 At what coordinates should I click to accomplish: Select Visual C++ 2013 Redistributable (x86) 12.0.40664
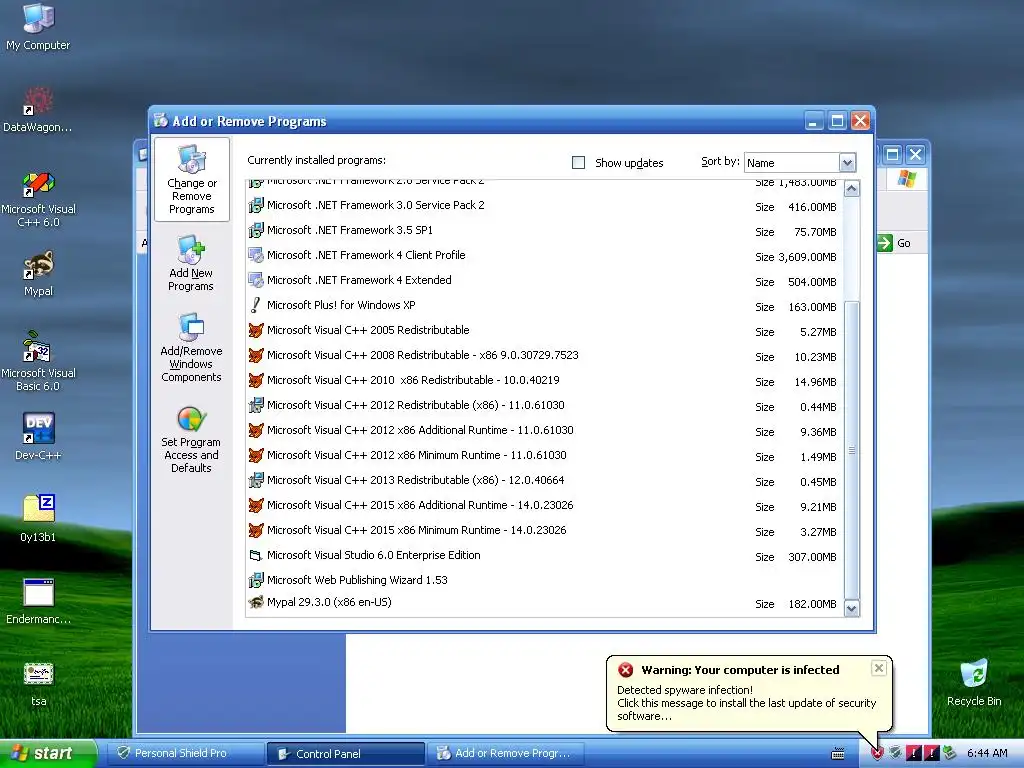[543, 481]
